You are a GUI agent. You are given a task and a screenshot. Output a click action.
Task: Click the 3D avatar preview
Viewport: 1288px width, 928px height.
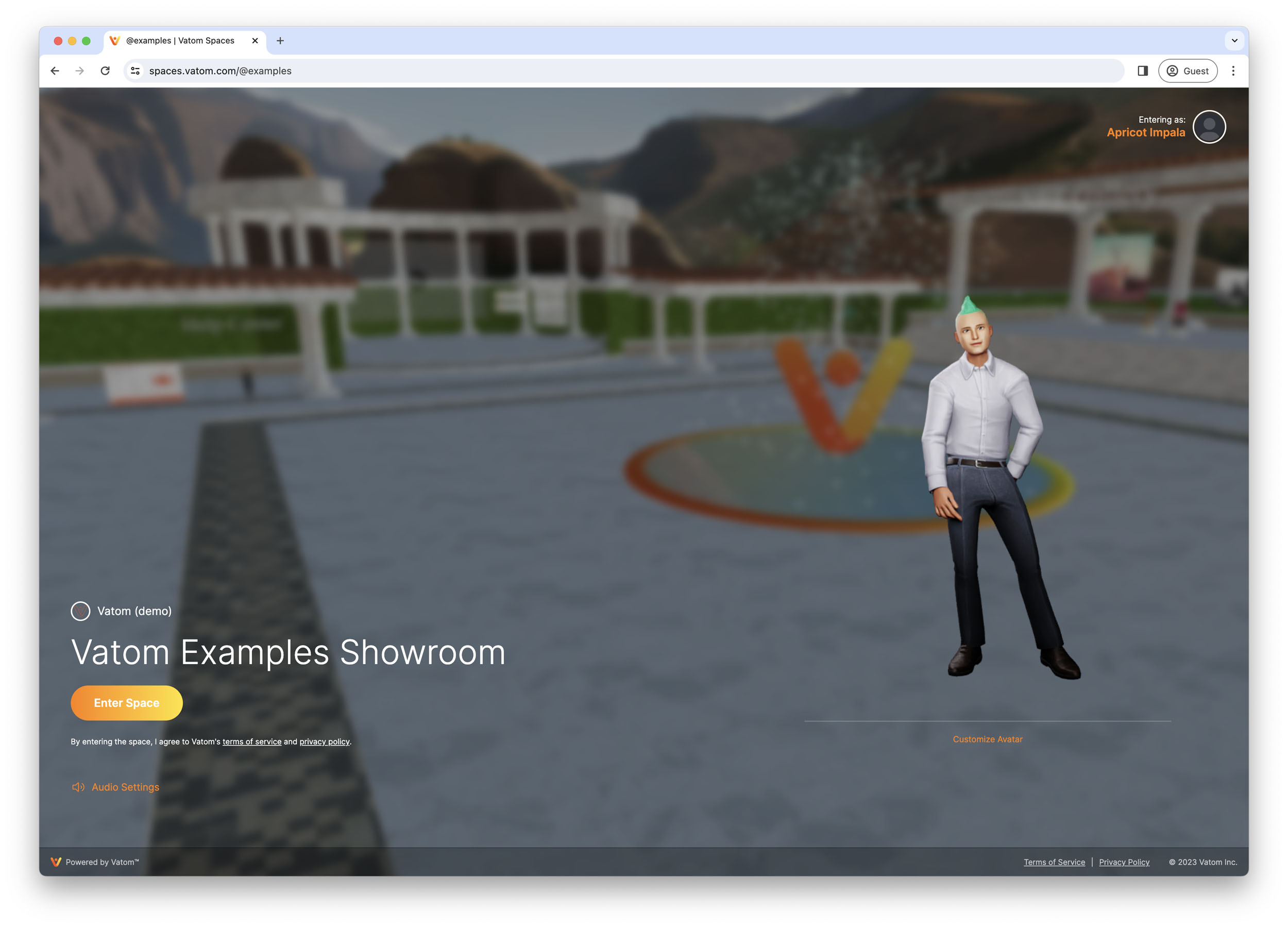[999, 488]
